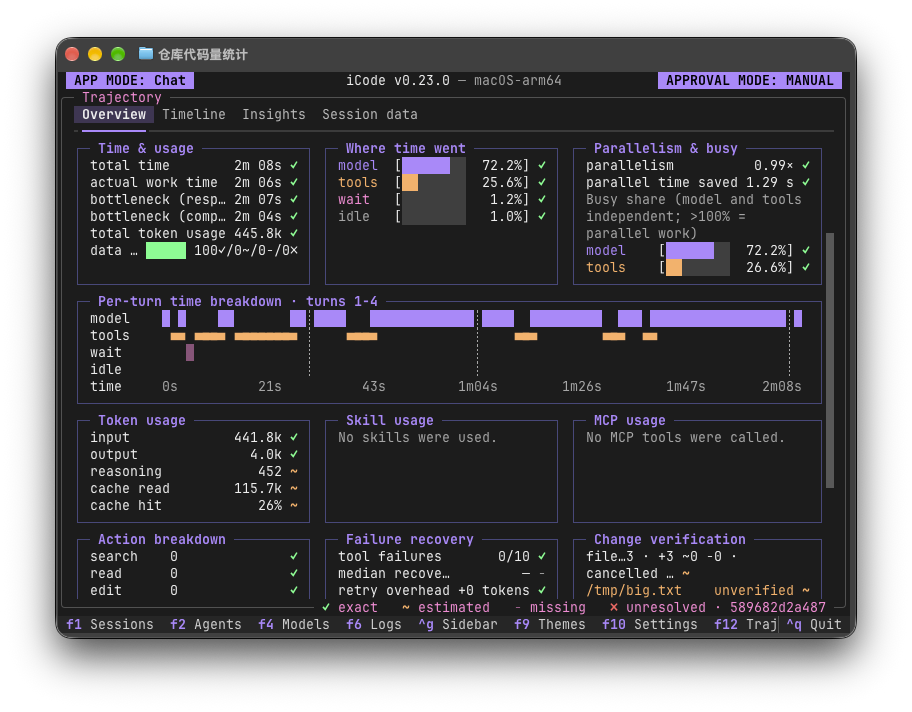Click the vertical scrollbar on the right
The height and width of the screenshot is (712, 912).
tap(830, 360)
